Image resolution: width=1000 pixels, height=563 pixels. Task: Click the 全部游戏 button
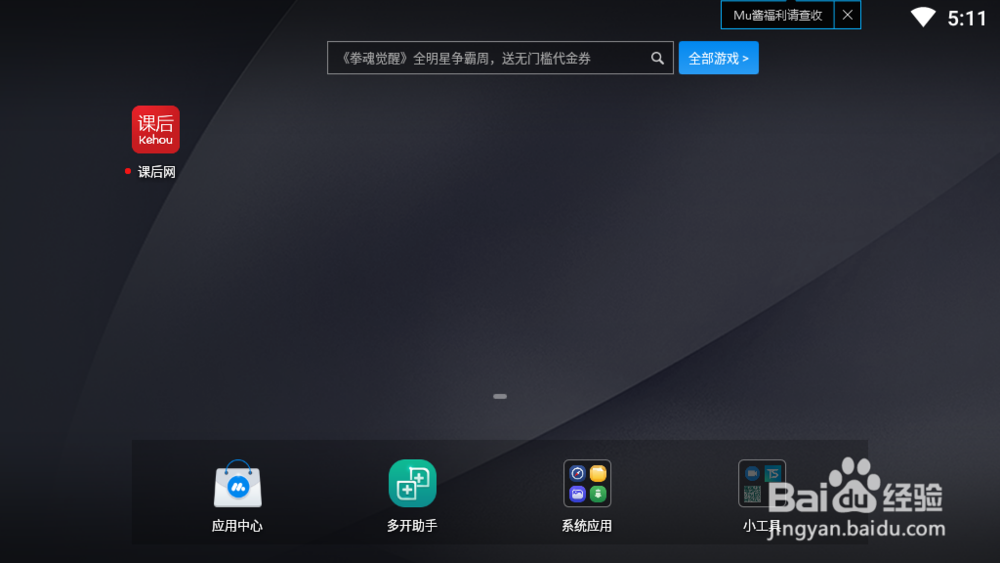tap(719, 58)
